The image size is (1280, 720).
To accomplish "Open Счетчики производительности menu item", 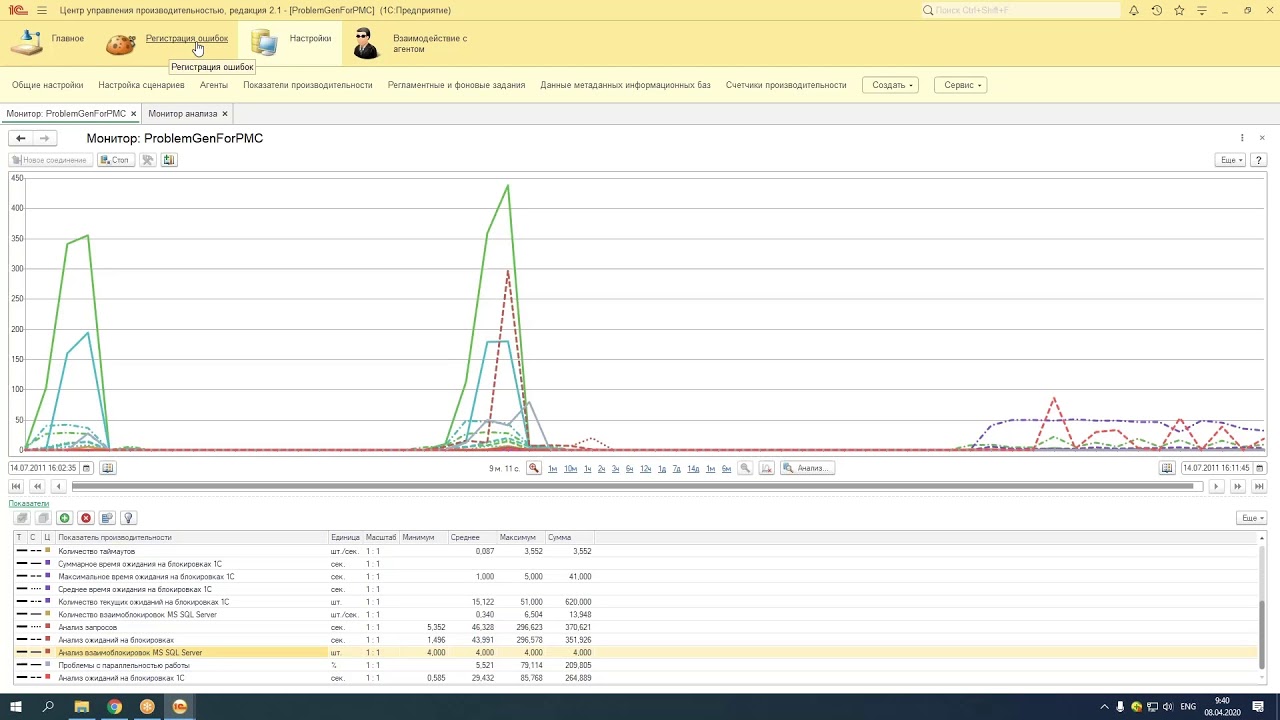I will (x=786, y=85).
